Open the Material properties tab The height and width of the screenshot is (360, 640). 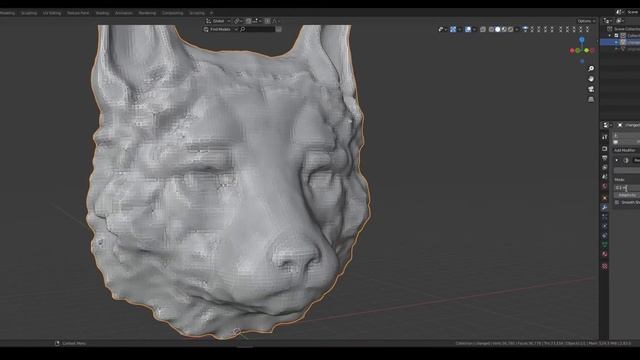pos(605,253)
